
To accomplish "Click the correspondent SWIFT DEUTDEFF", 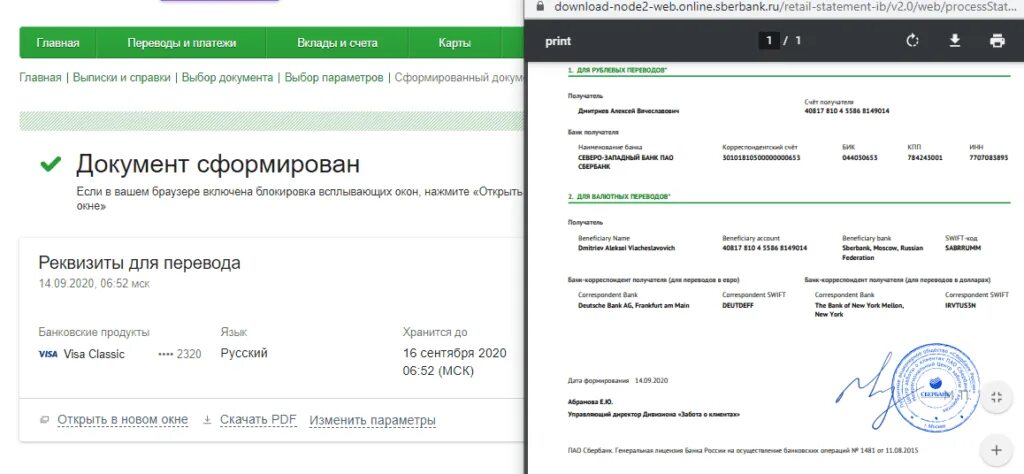I will click(738, 305).
